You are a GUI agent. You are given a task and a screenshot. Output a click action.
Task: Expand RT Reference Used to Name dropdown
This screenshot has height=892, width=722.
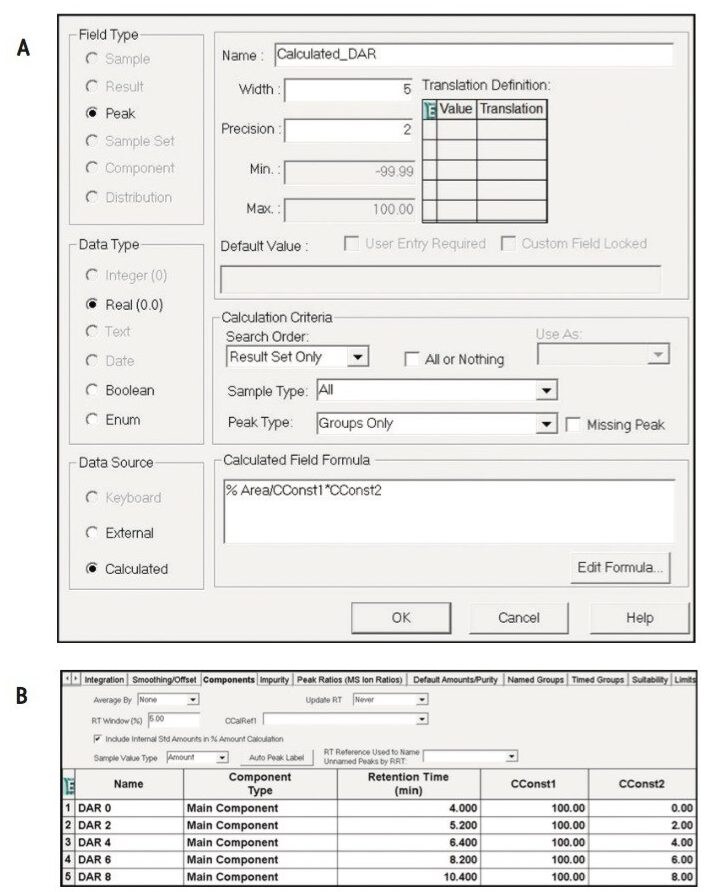point(511,756)
